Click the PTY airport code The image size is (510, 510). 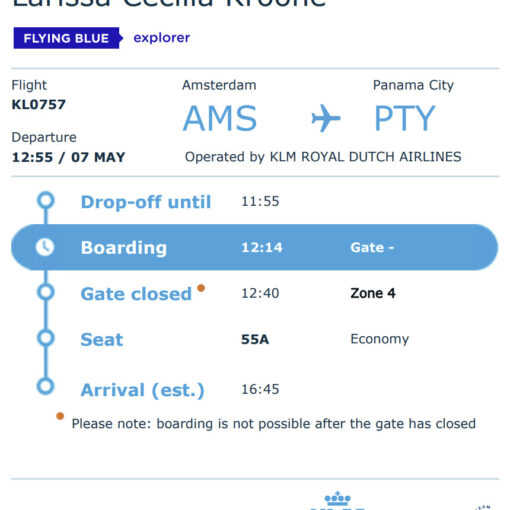(x=405, y=118)
